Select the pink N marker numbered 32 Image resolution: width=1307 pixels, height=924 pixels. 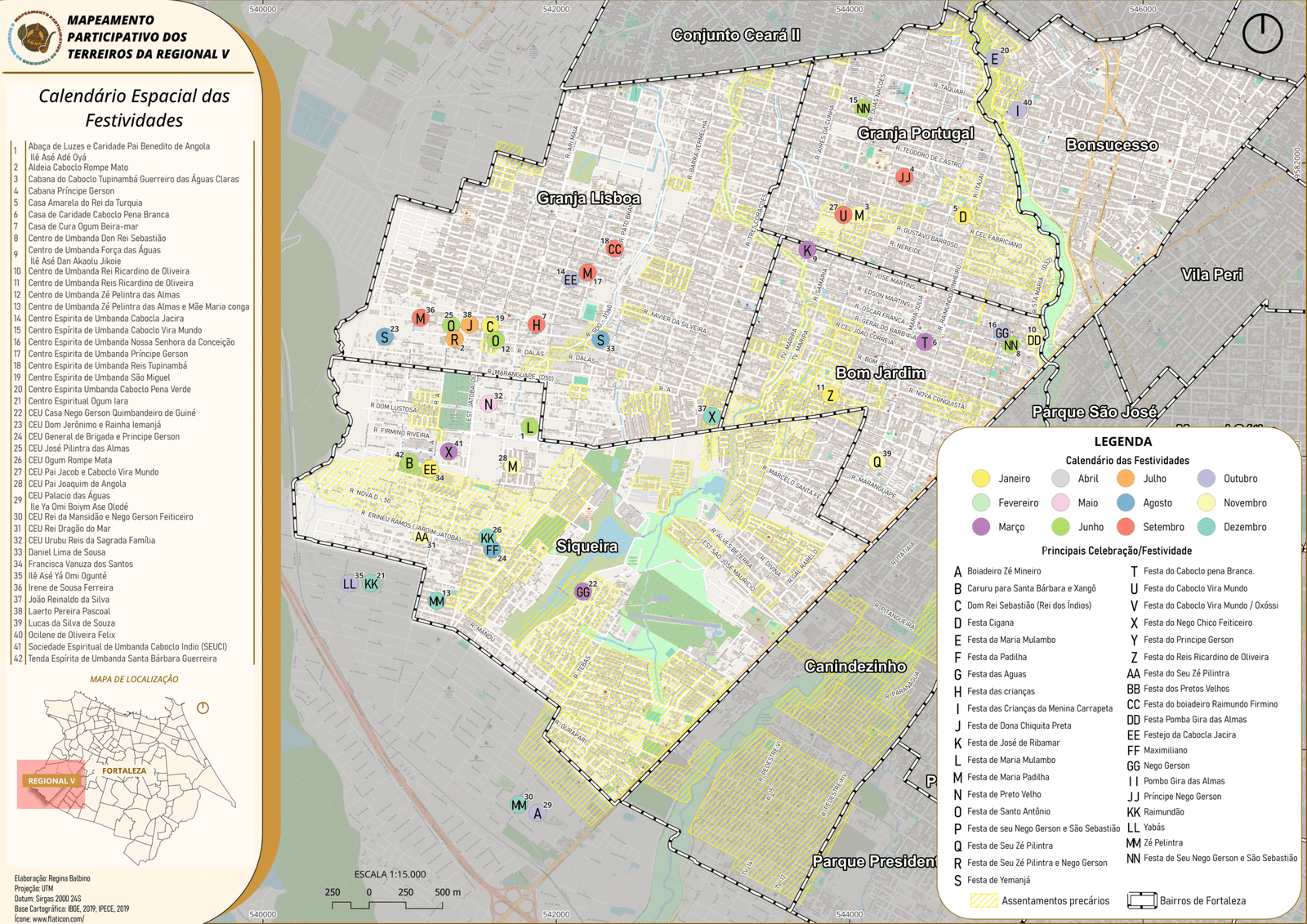coord(488,404)
